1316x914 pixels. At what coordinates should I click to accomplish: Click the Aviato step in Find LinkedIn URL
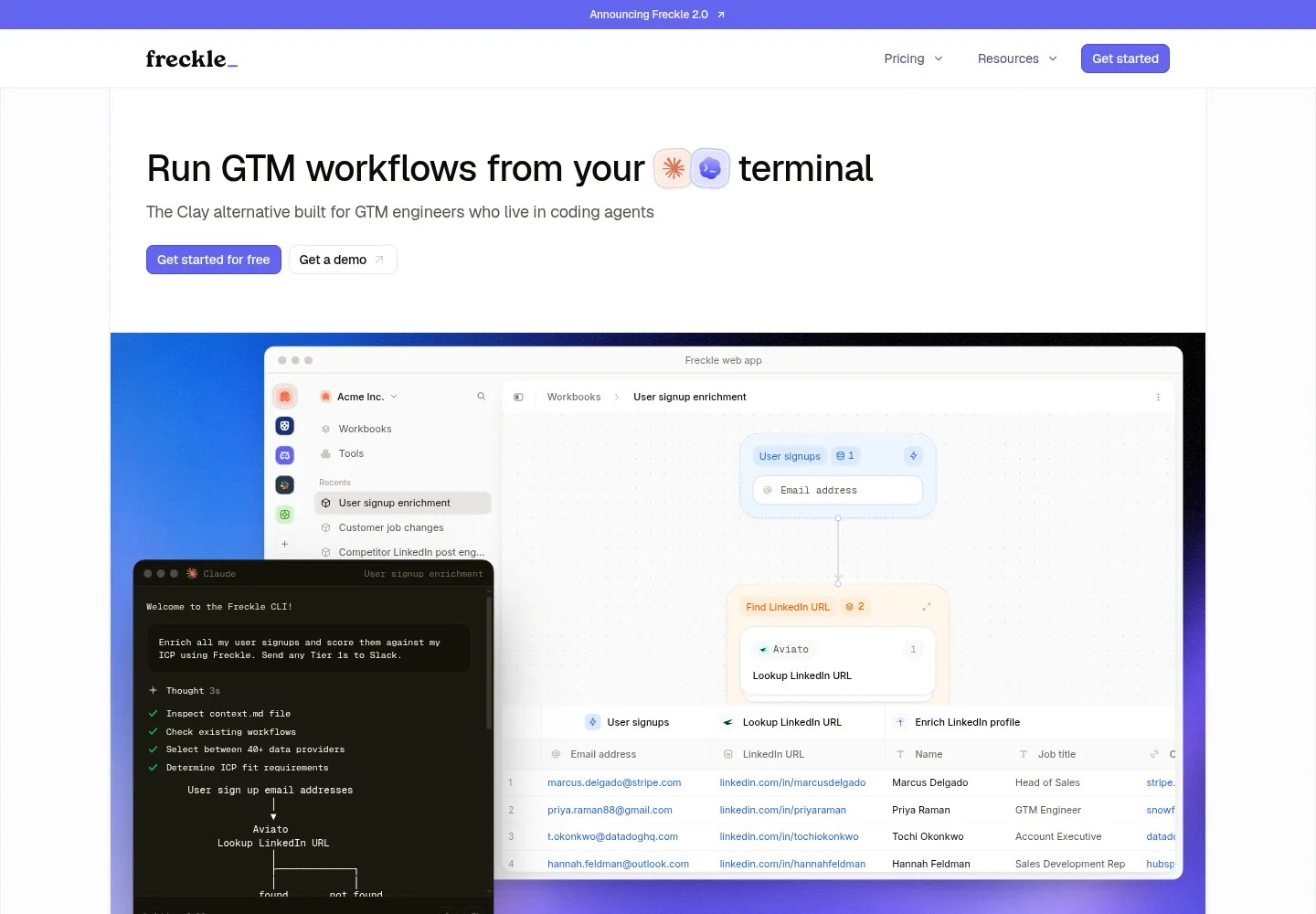(838, 662)
